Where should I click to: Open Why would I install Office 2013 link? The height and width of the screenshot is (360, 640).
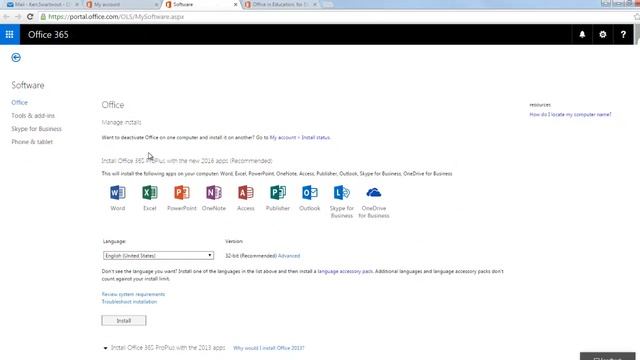tap(269, 348)
